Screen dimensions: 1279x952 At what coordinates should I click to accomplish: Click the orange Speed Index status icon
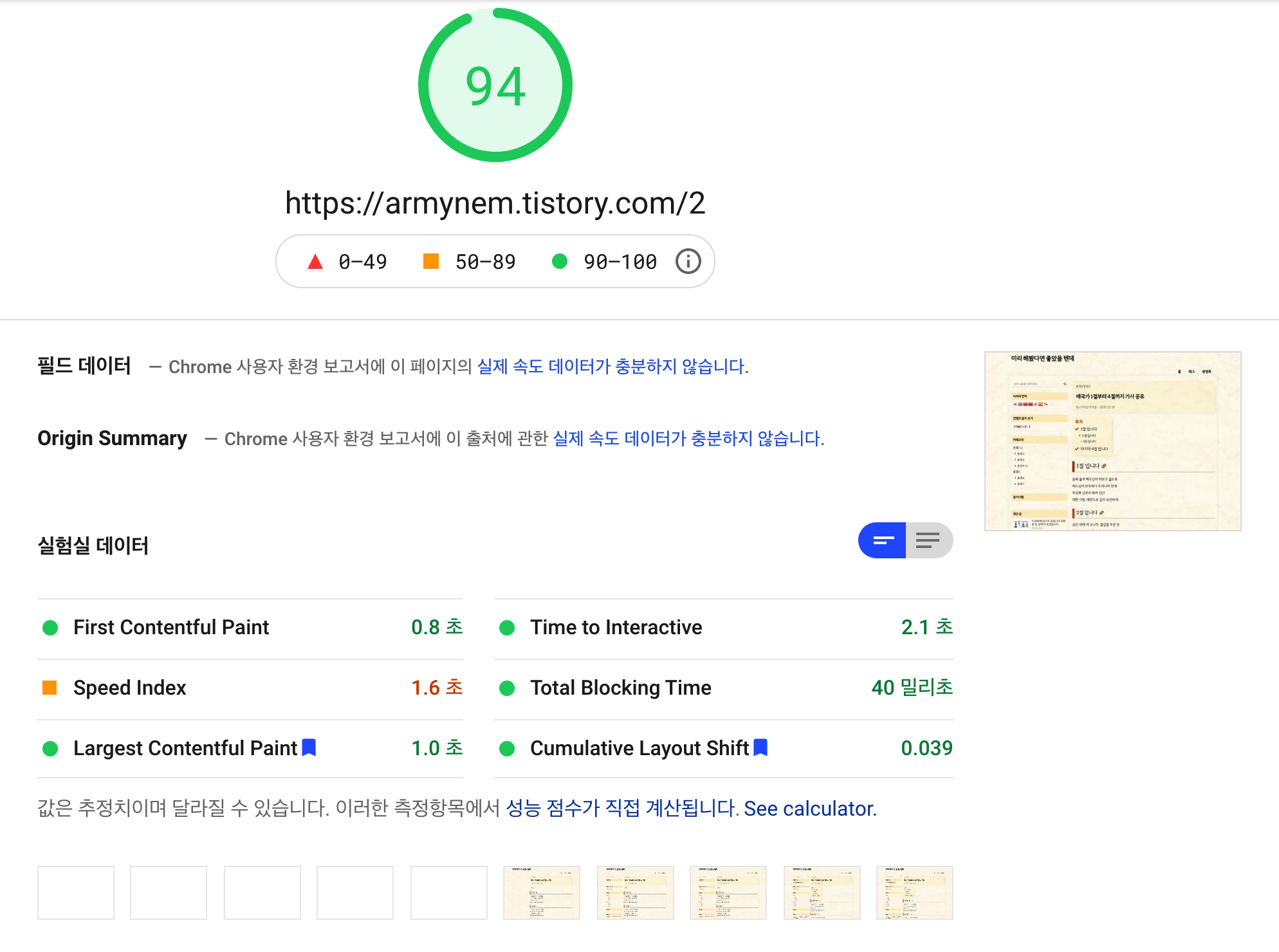pos(50,688)
